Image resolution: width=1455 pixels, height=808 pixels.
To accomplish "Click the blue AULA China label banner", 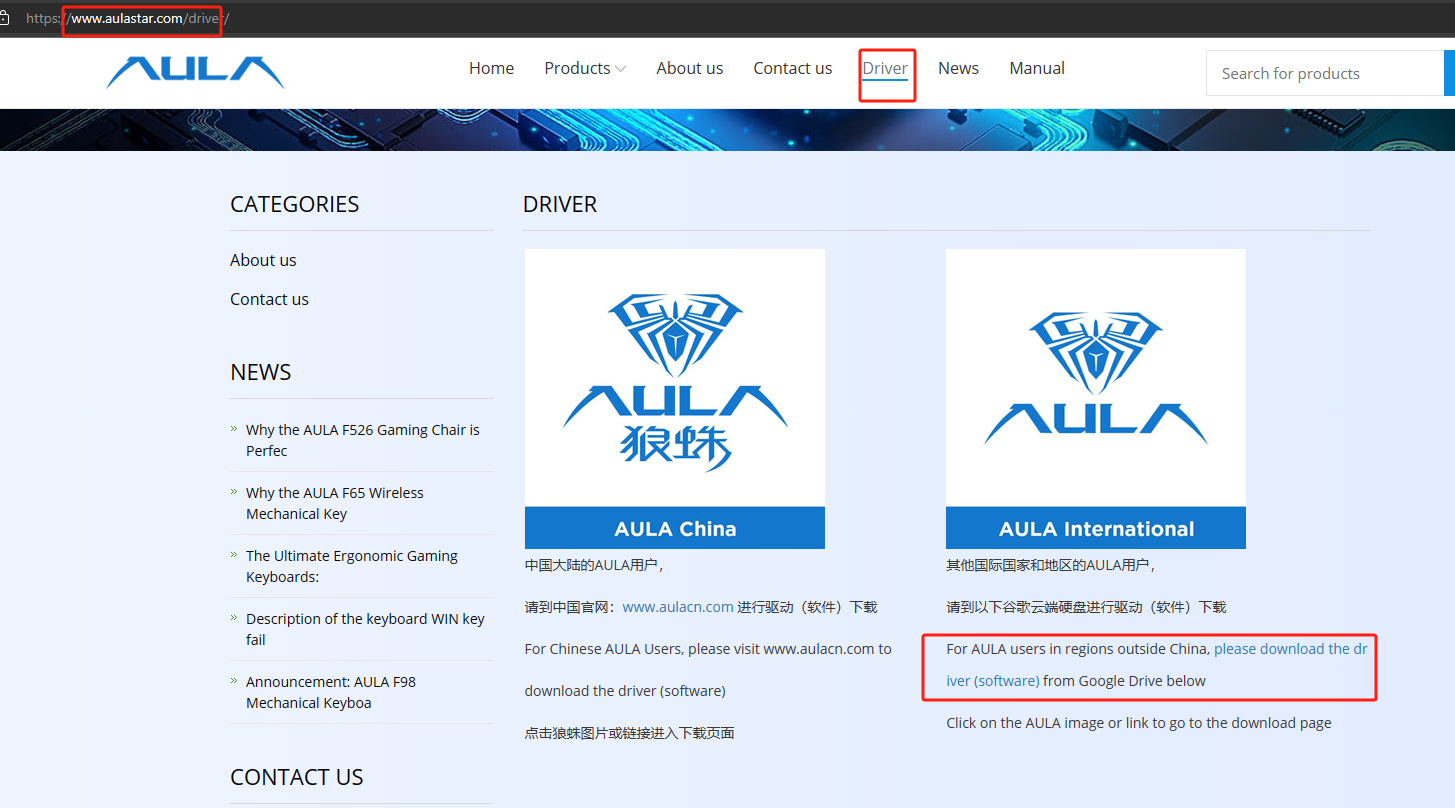I will point(675,528).
